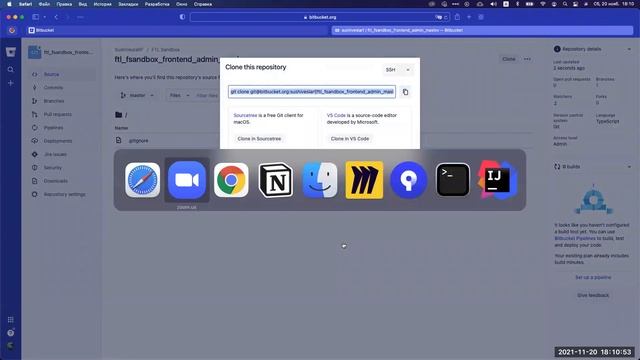Image resolution: width=640 pixels, height=360 pixels.
Task: Click the Safari share icon
Action: (457, 17)
